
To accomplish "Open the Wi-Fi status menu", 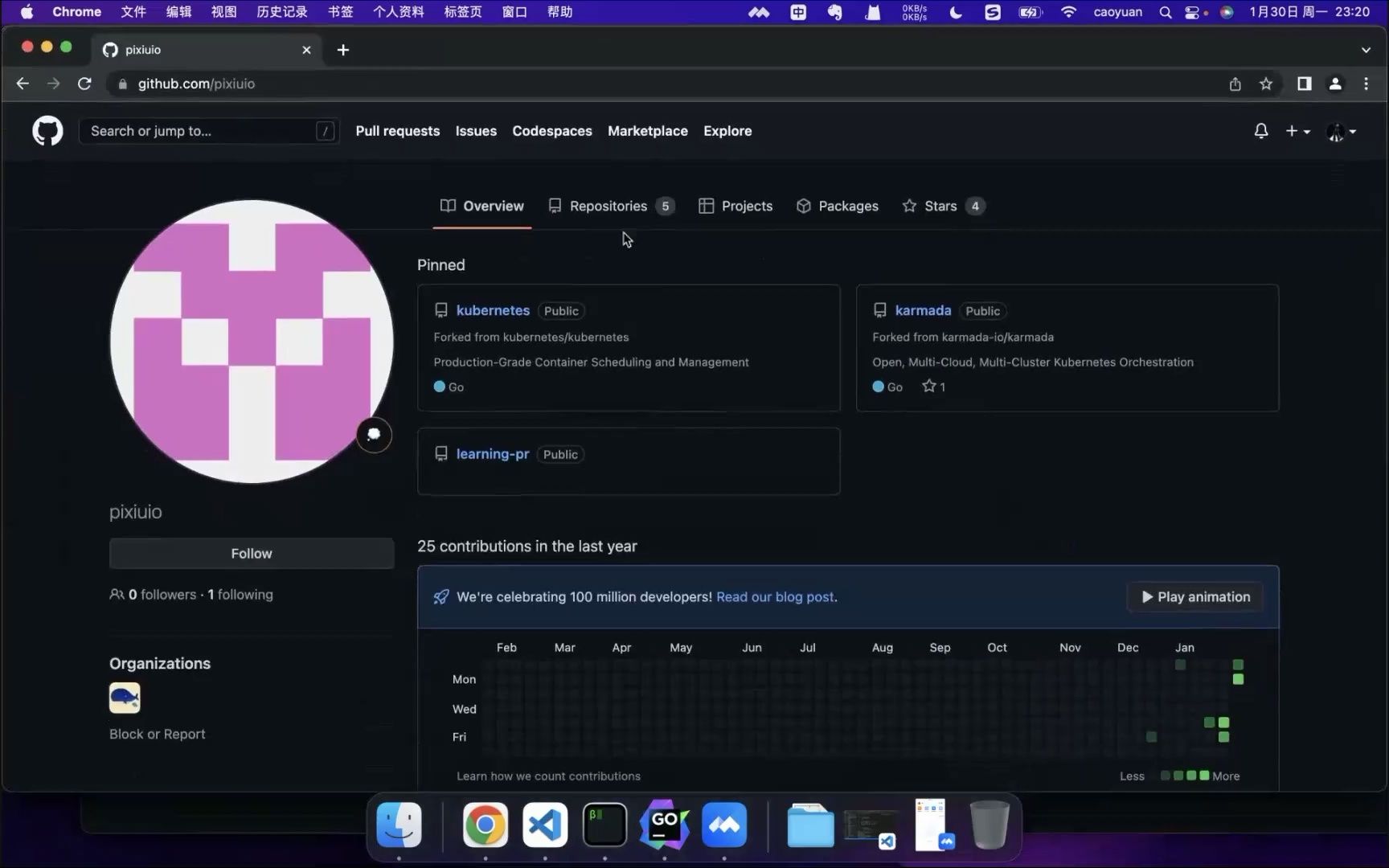I will point(1068,12).
